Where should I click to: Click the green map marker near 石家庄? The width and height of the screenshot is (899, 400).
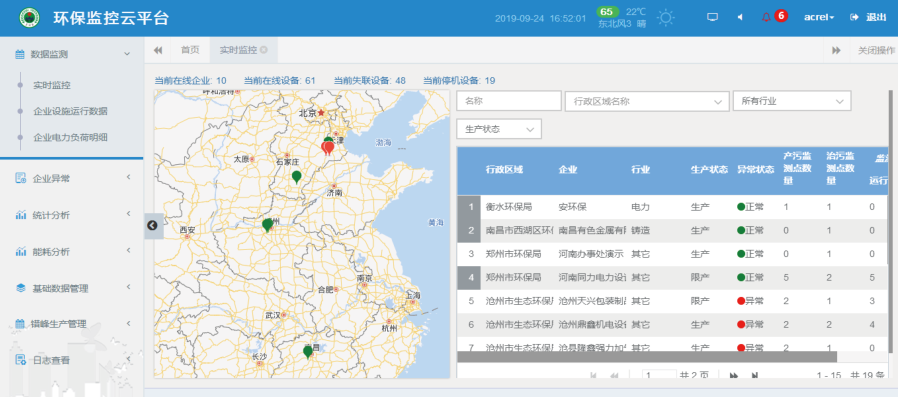point(296,177)
